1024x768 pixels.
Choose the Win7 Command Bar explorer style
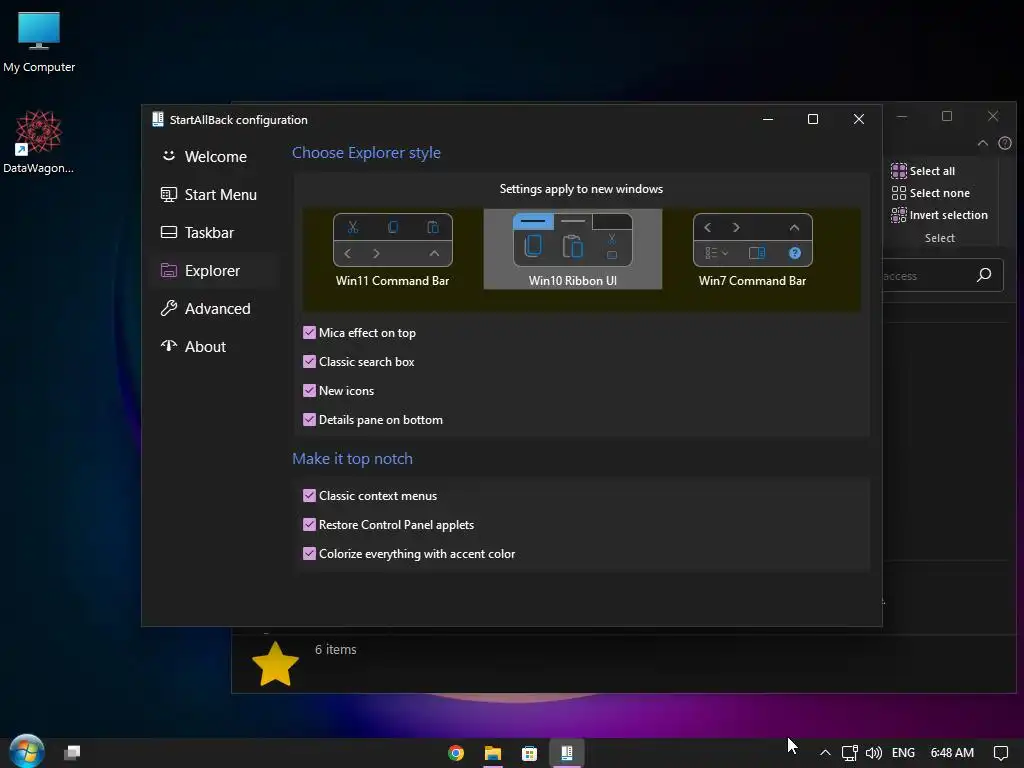[x=752, y=249]
